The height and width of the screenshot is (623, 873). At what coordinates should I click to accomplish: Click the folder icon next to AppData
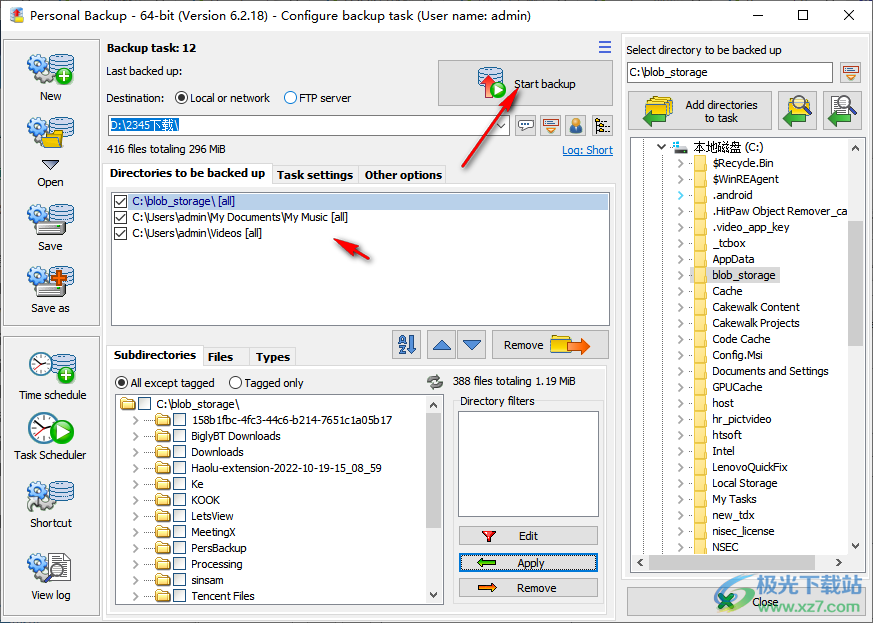coord(701,259)
